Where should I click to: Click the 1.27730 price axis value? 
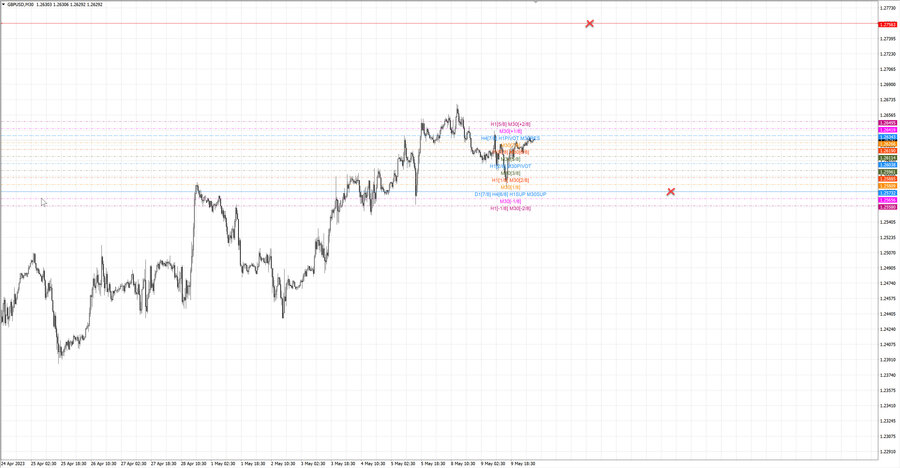tap(887, 8)
